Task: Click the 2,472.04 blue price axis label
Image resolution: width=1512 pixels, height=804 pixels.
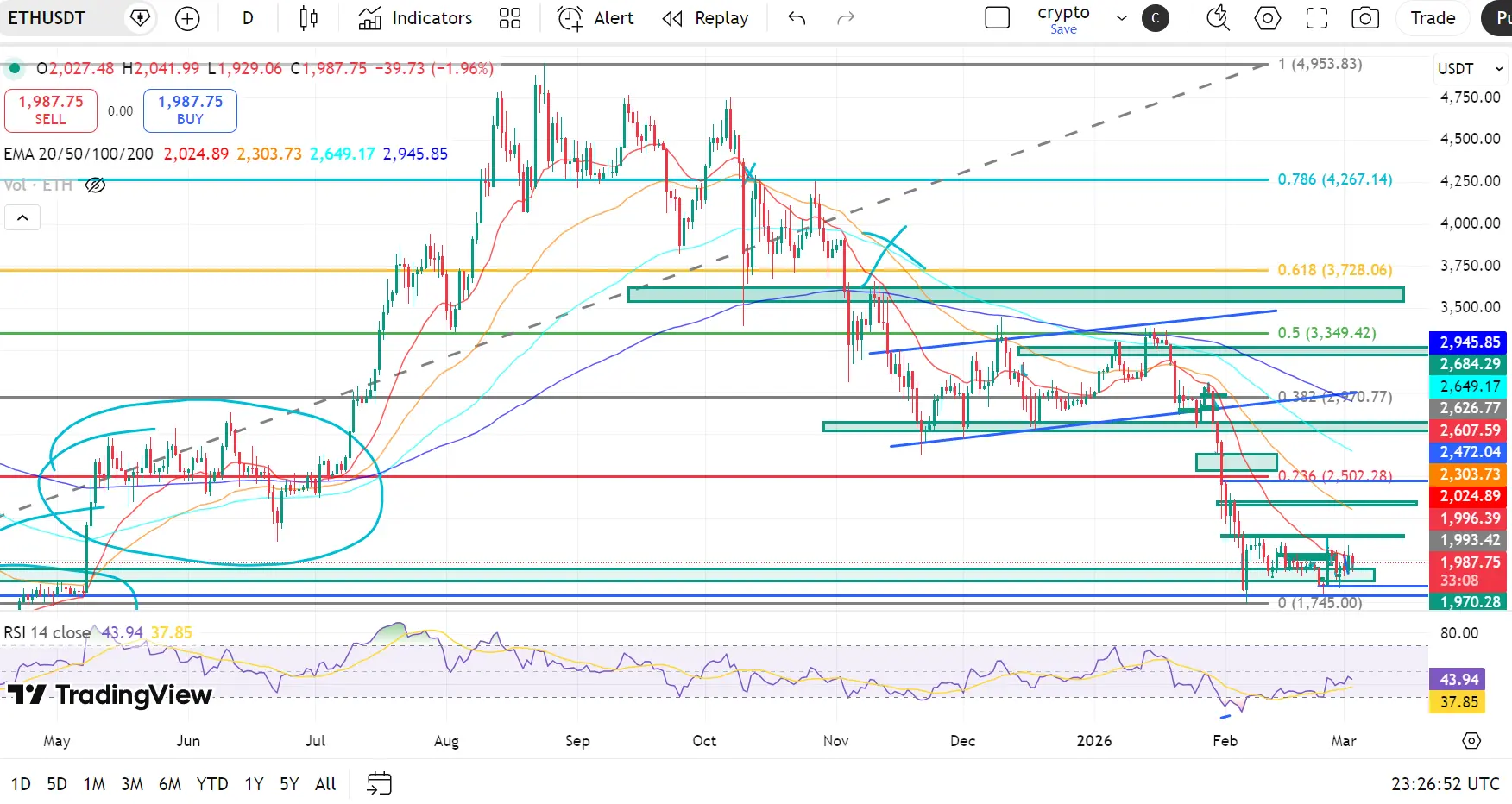Action: [x=1469, y=452]
